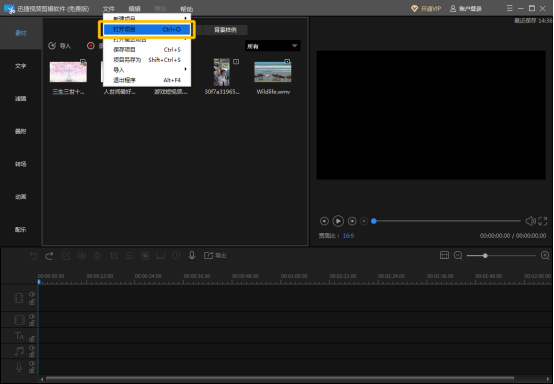Click the zoom-out magnifier on timeline
Screen dimensions: 554x384
click(x=458, y=255)
